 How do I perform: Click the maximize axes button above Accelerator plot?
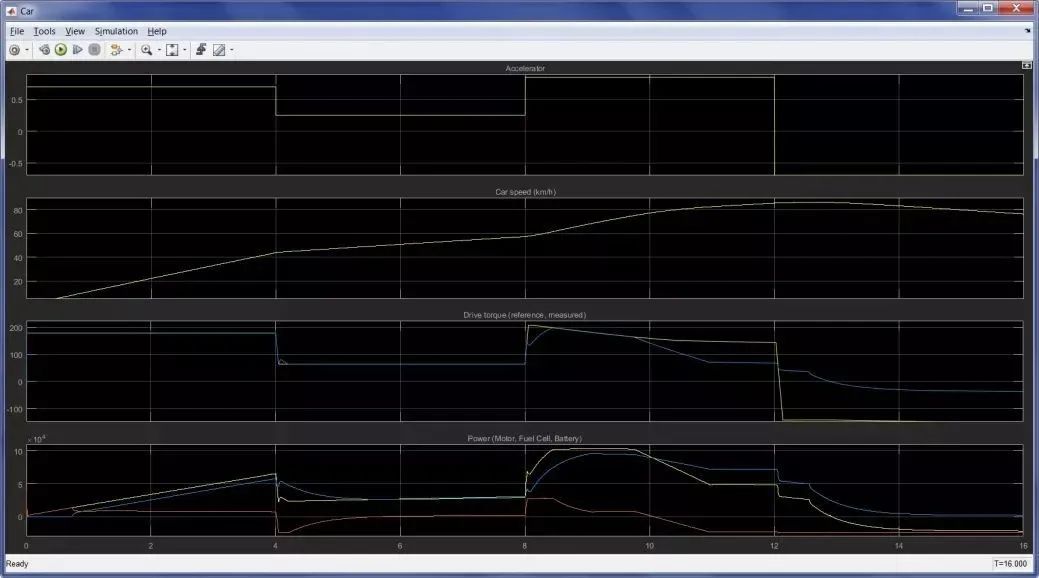(1026, 65)
